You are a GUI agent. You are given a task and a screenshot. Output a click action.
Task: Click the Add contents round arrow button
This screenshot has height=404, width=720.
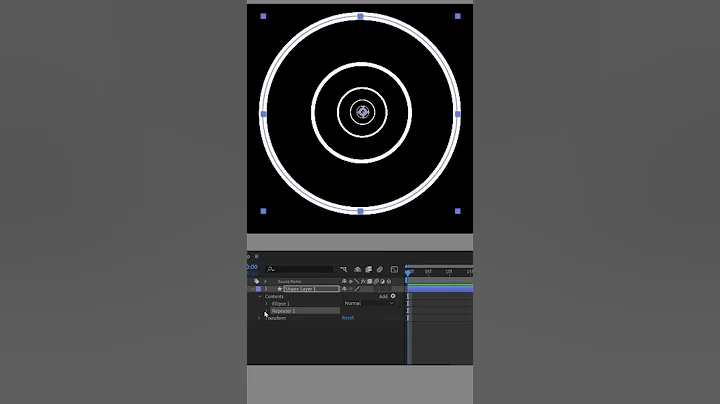[393, 296]
